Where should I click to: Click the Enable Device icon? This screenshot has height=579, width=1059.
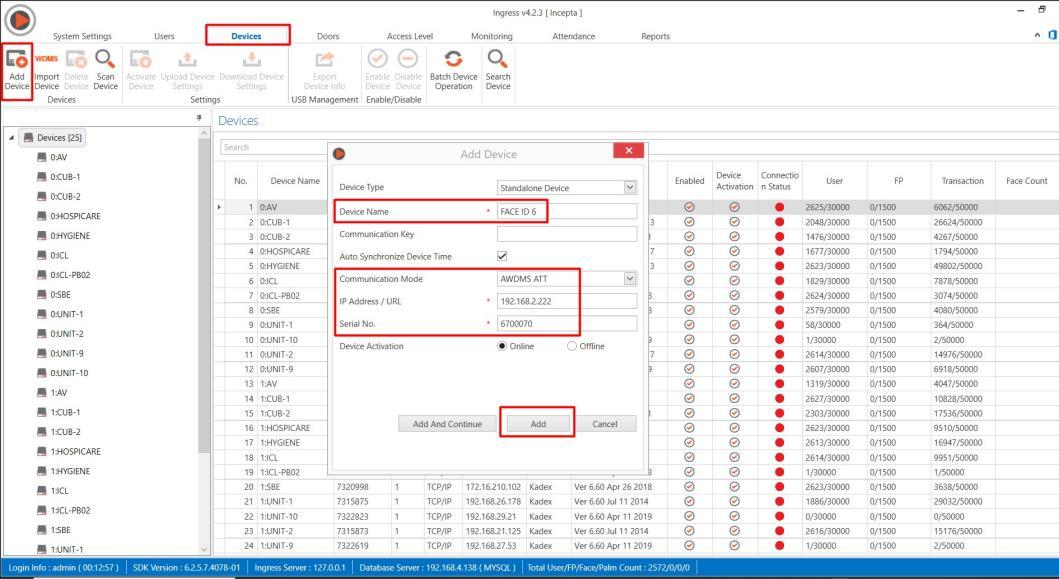[378, 59]
